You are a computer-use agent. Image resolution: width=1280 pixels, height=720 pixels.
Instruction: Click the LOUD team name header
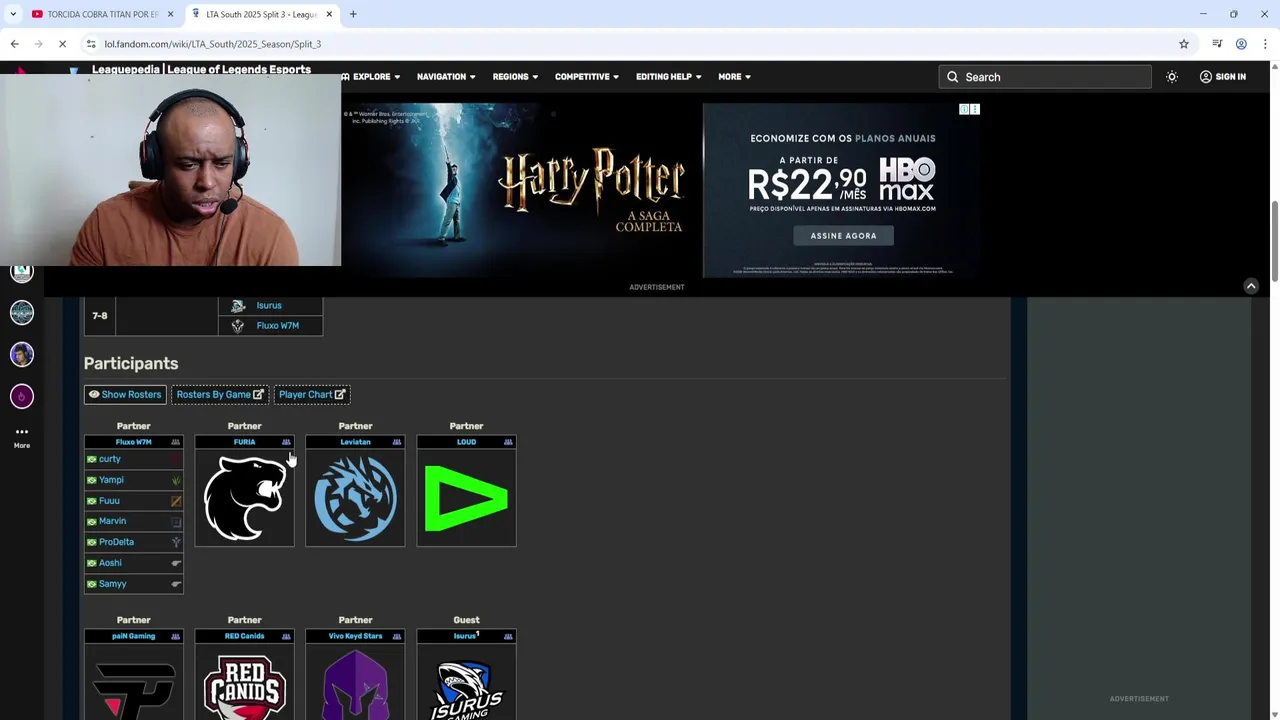point(466,442)
